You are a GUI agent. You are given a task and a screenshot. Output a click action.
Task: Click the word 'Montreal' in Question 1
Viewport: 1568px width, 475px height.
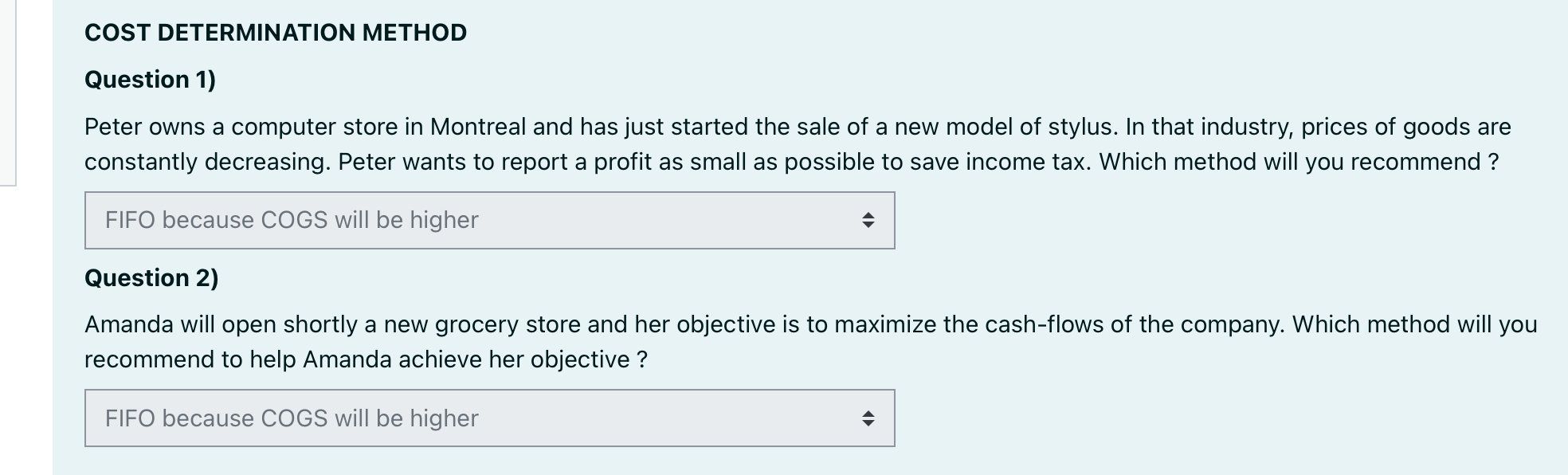(478, 127)
